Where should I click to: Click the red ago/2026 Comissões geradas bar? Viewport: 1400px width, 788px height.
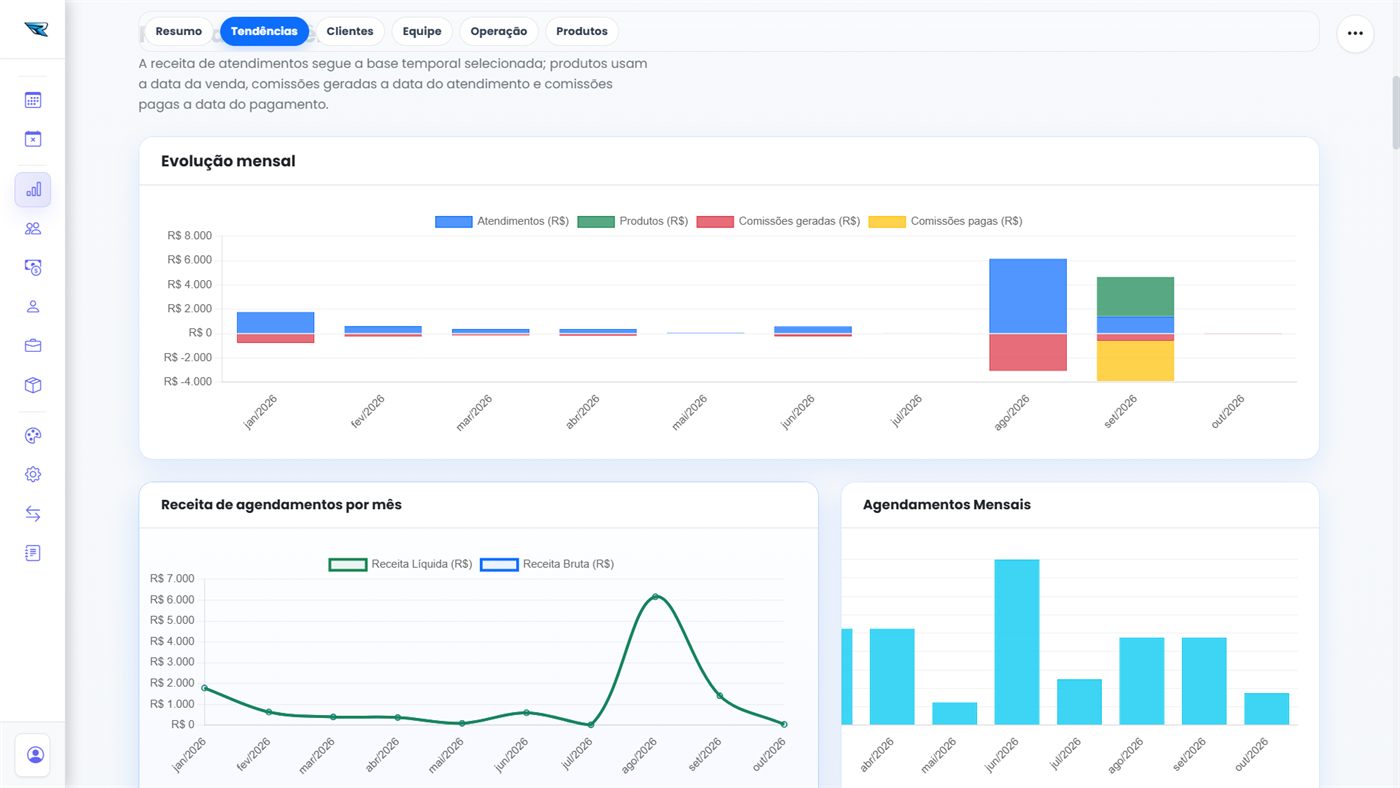[x=1028, y=352]
